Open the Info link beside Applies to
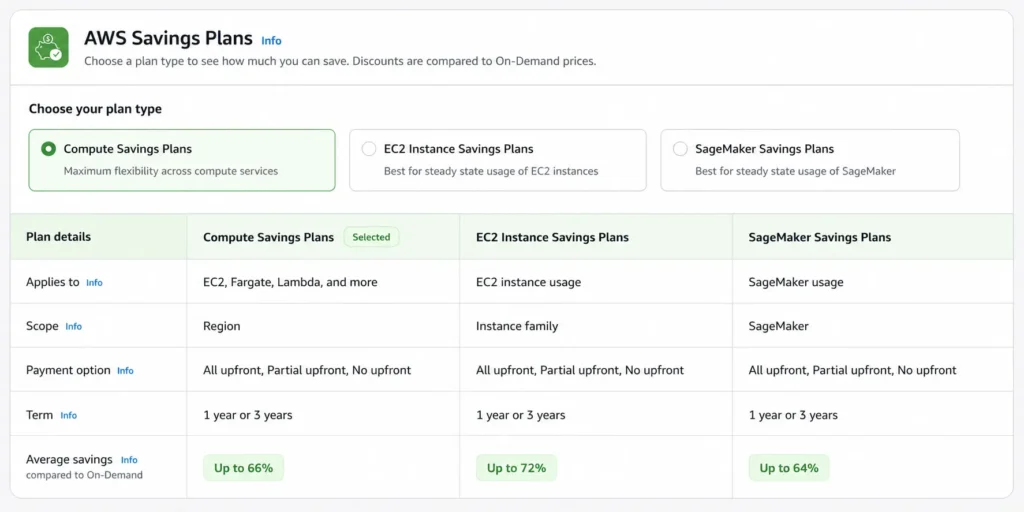Viewport: 1024px width, 512px height. click(x=94, y=283)
